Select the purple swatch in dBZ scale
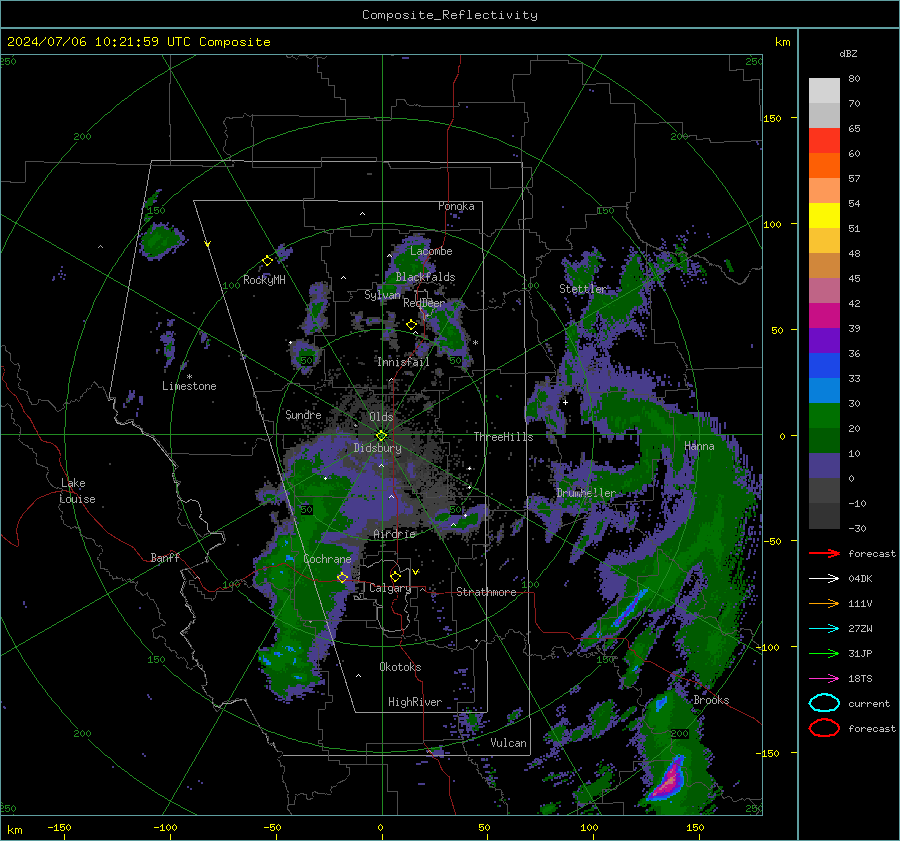900x841 pixels. (824, 341)
